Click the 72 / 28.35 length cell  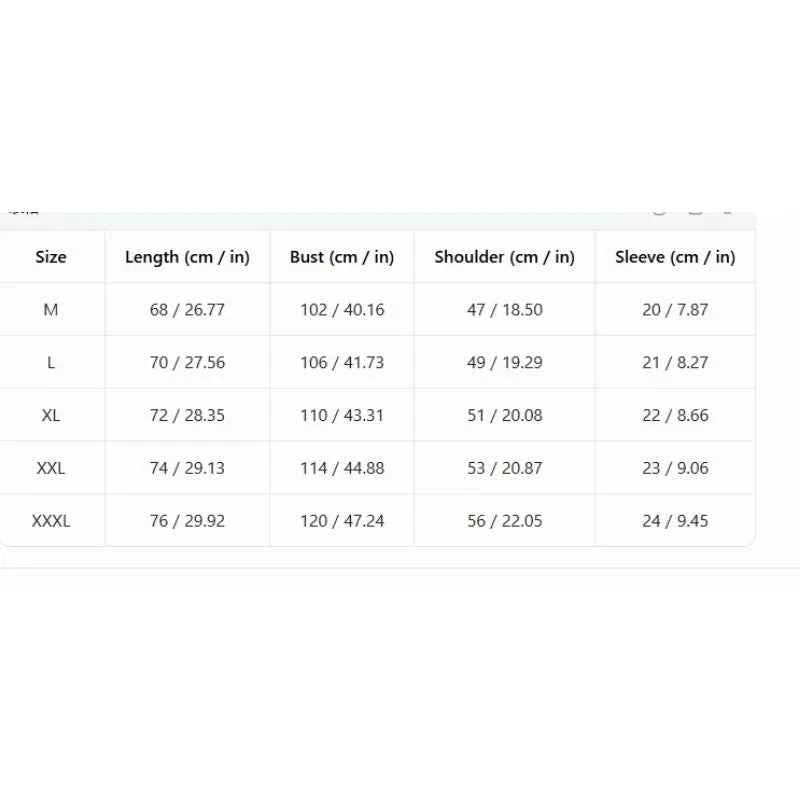coord(187,415)
